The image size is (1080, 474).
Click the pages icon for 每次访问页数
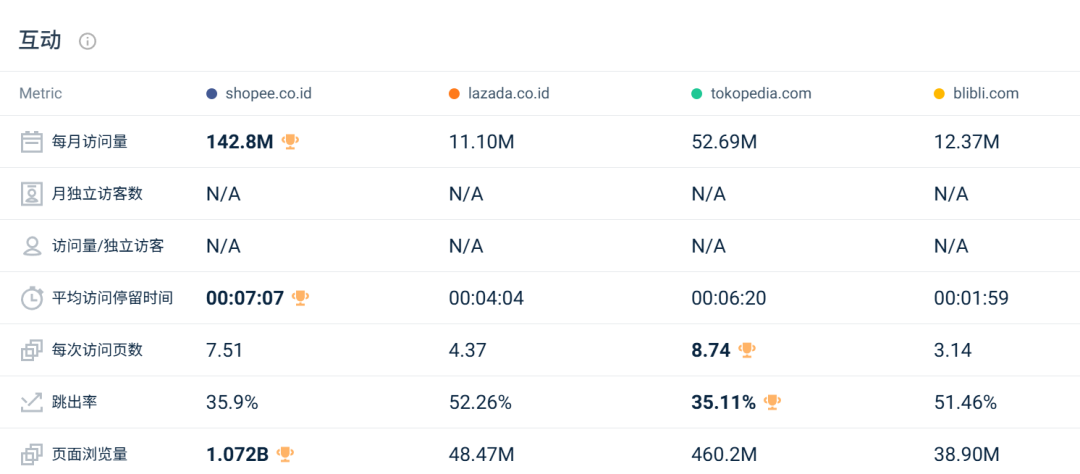(x=32, y=351)
